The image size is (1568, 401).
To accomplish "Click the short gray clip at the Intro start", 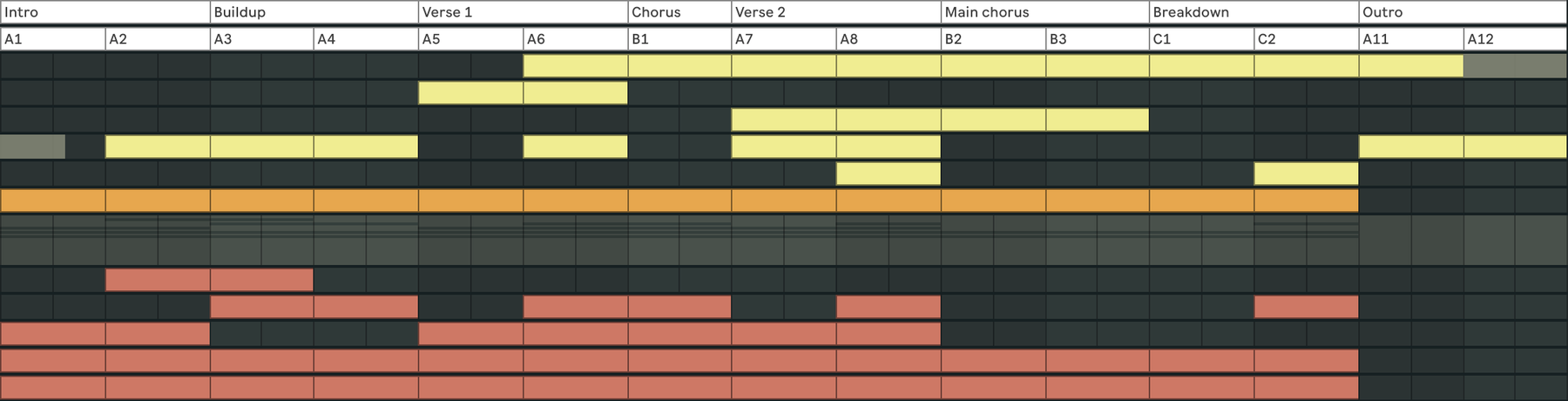I will point(32,146).
